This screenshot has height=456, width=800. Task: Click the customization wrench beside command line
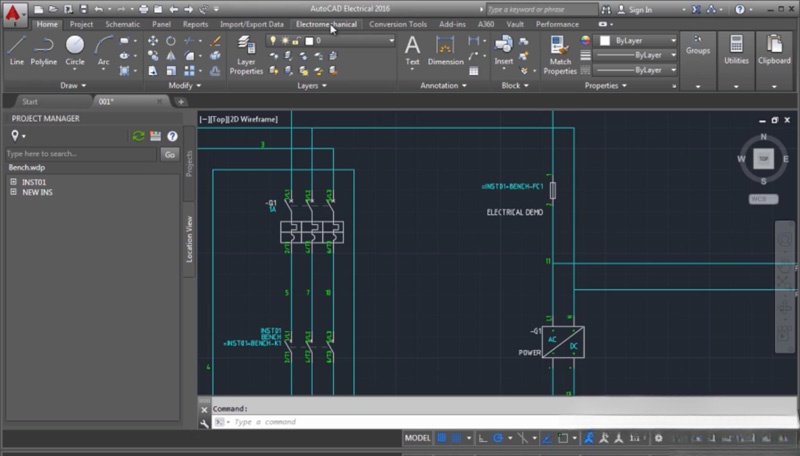pyautogui.click(x=204, y=422)
